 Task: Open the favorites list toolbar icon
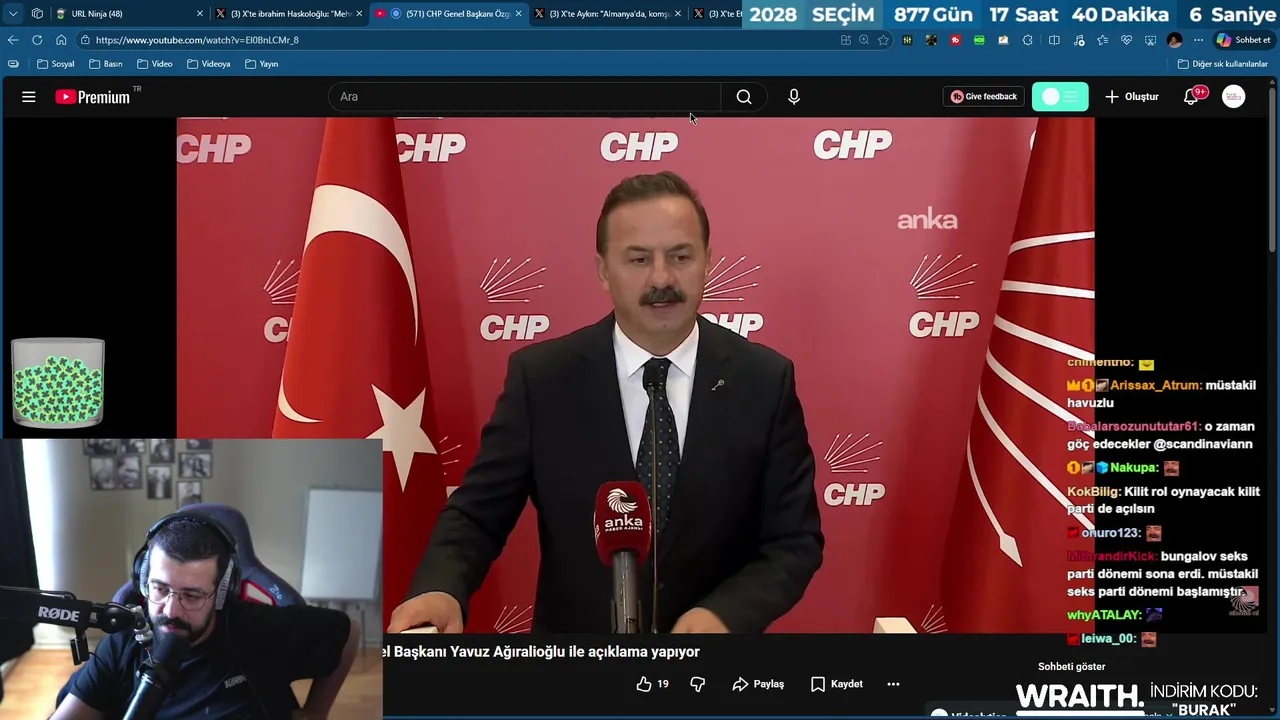tap(1102, 40)
